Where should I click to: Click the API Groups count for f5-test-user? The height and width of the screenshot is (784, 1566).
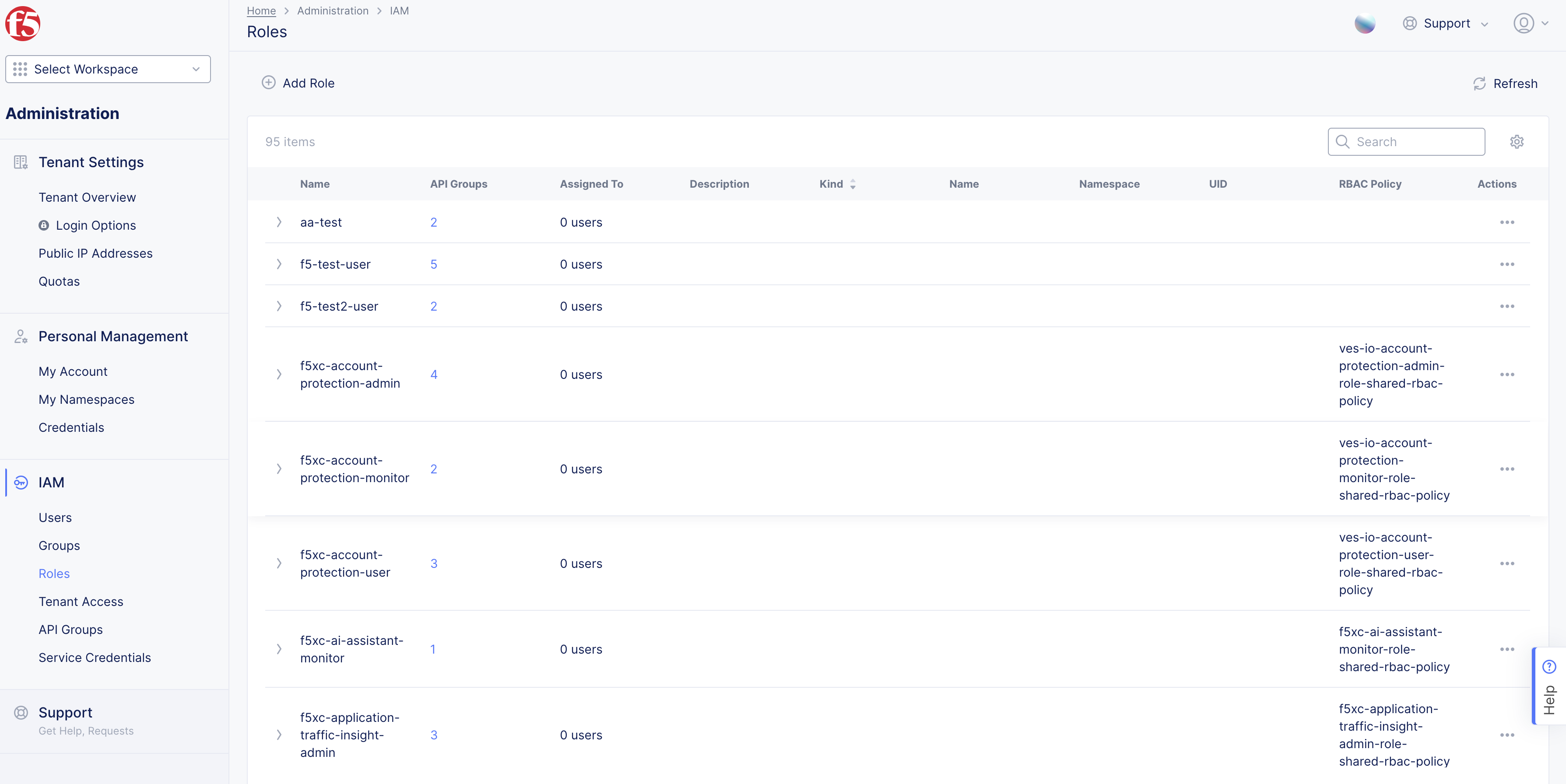(x=433, y=264)
